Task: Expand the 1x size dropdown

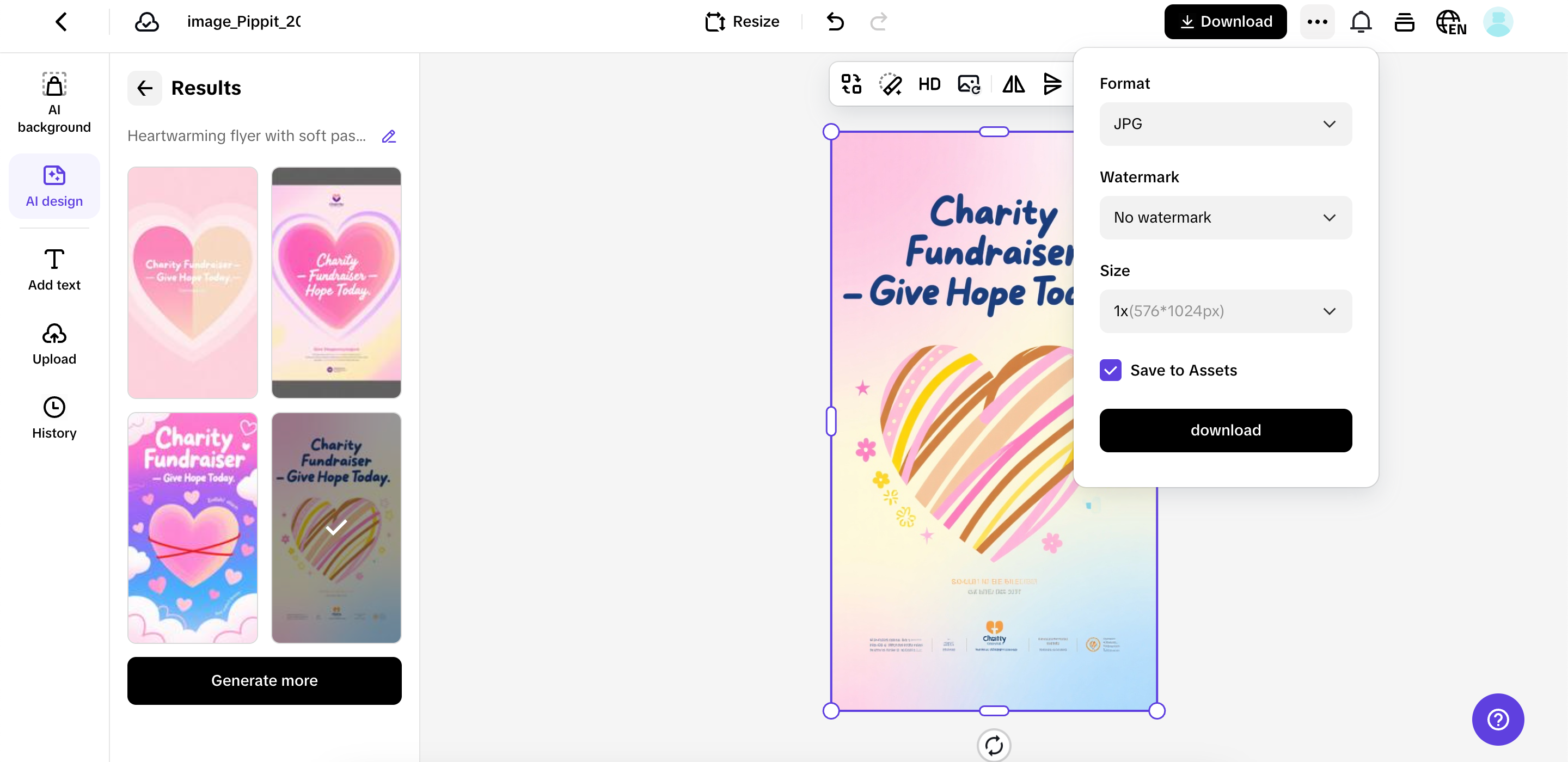Action: [1226, 311]
